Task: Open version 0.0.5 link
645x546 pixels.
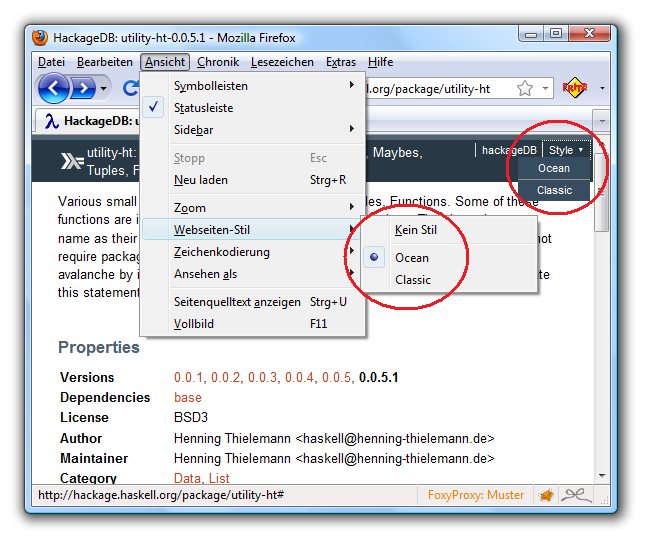Action: 336,377
